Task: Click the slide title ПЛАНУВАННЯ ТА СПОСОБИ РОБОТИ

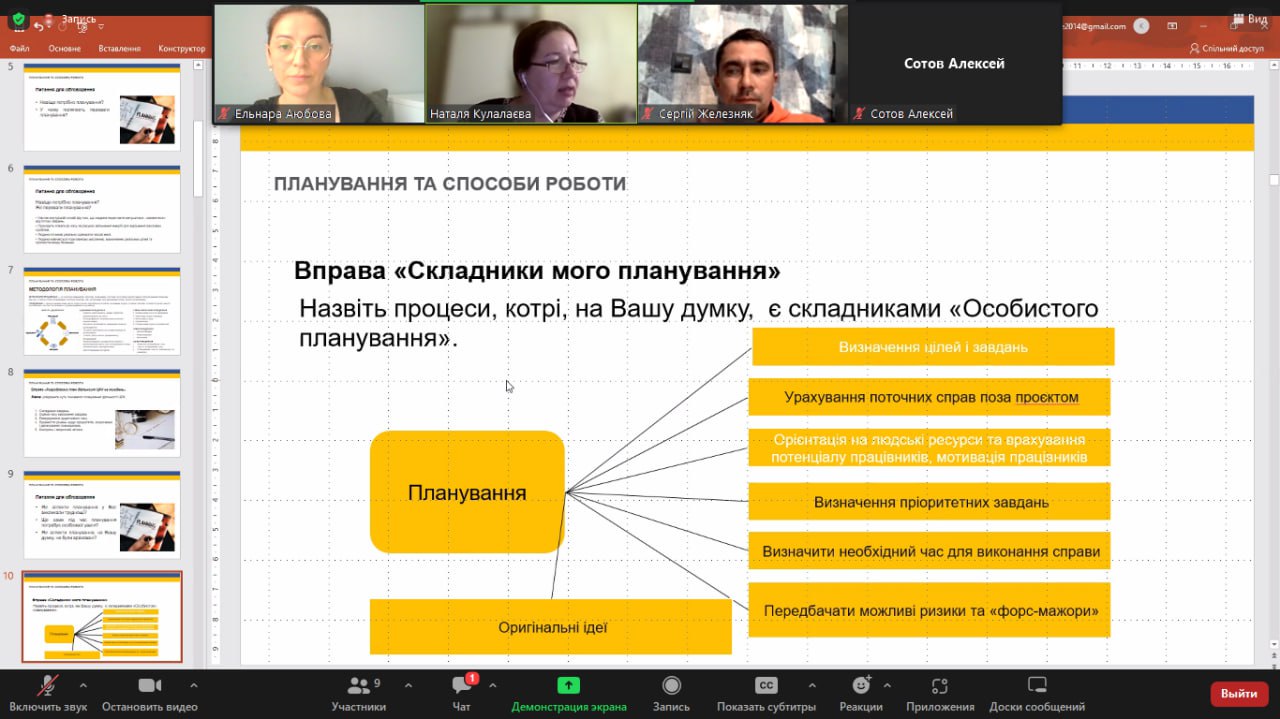Action: [450, 184]
